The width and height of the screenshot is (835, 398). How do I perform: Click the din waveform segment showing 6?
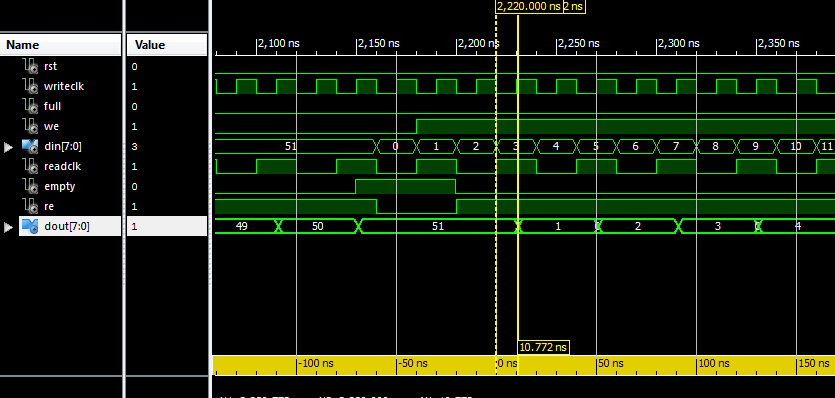tap(636, 147)
